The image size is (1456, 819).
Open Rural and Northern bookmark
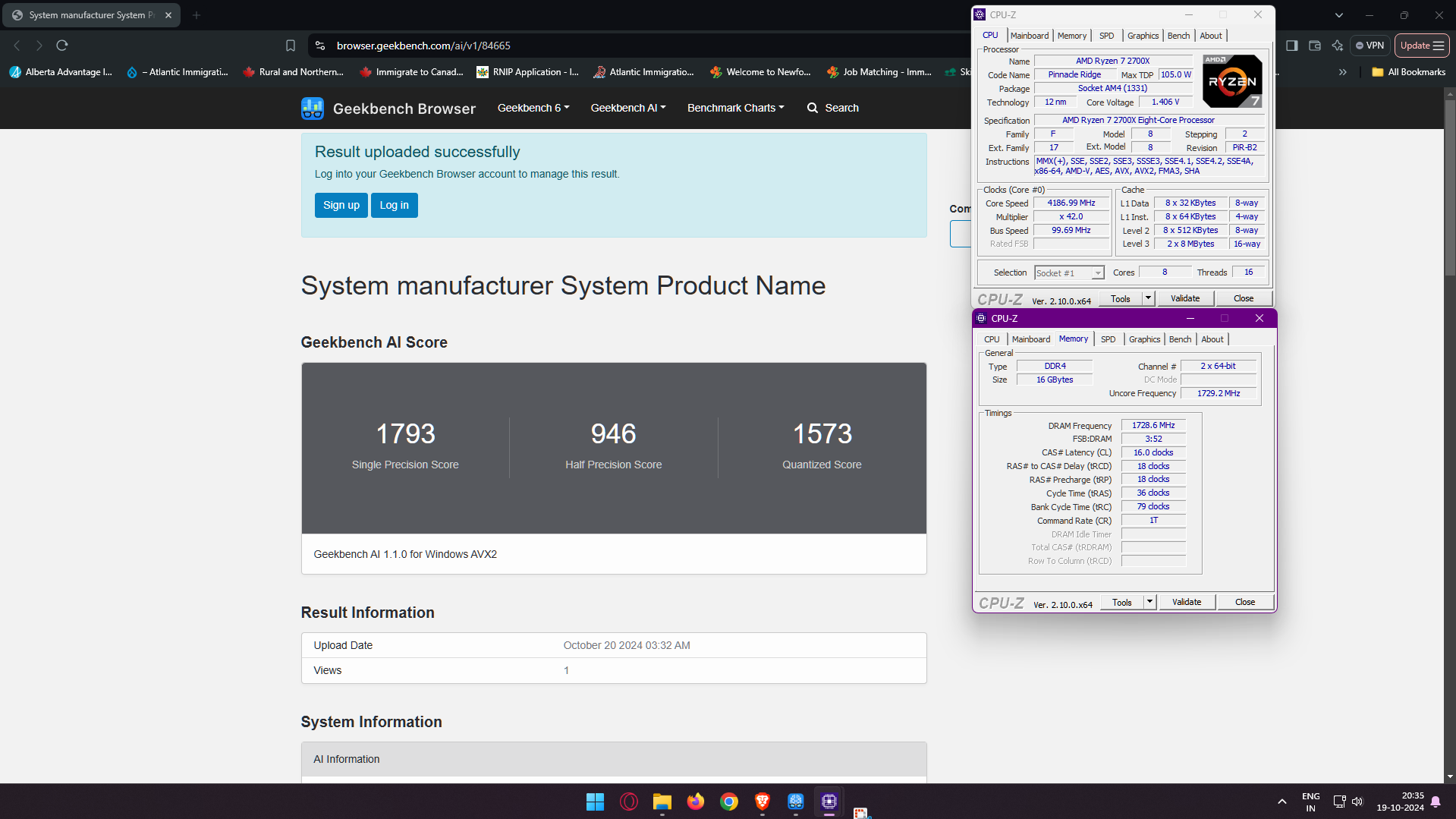293,72
